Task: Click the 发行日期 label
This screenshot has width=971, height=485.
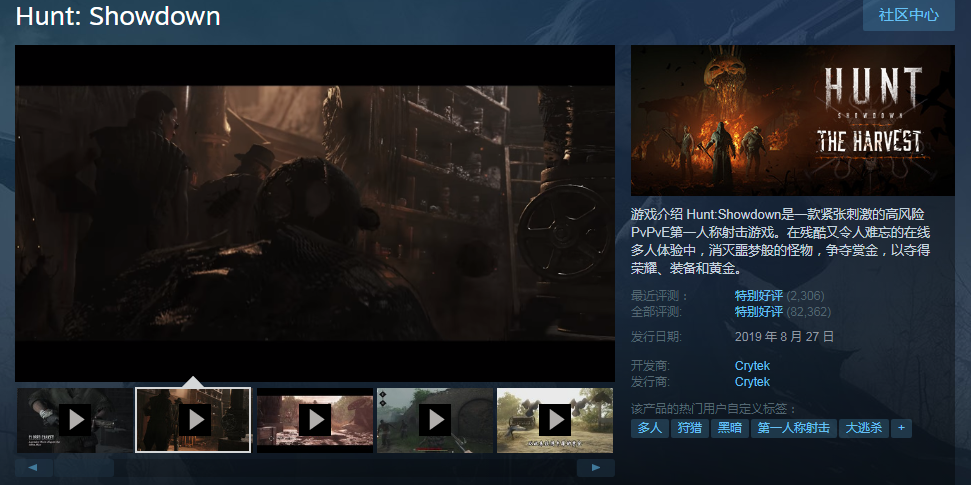Action: 656,337
